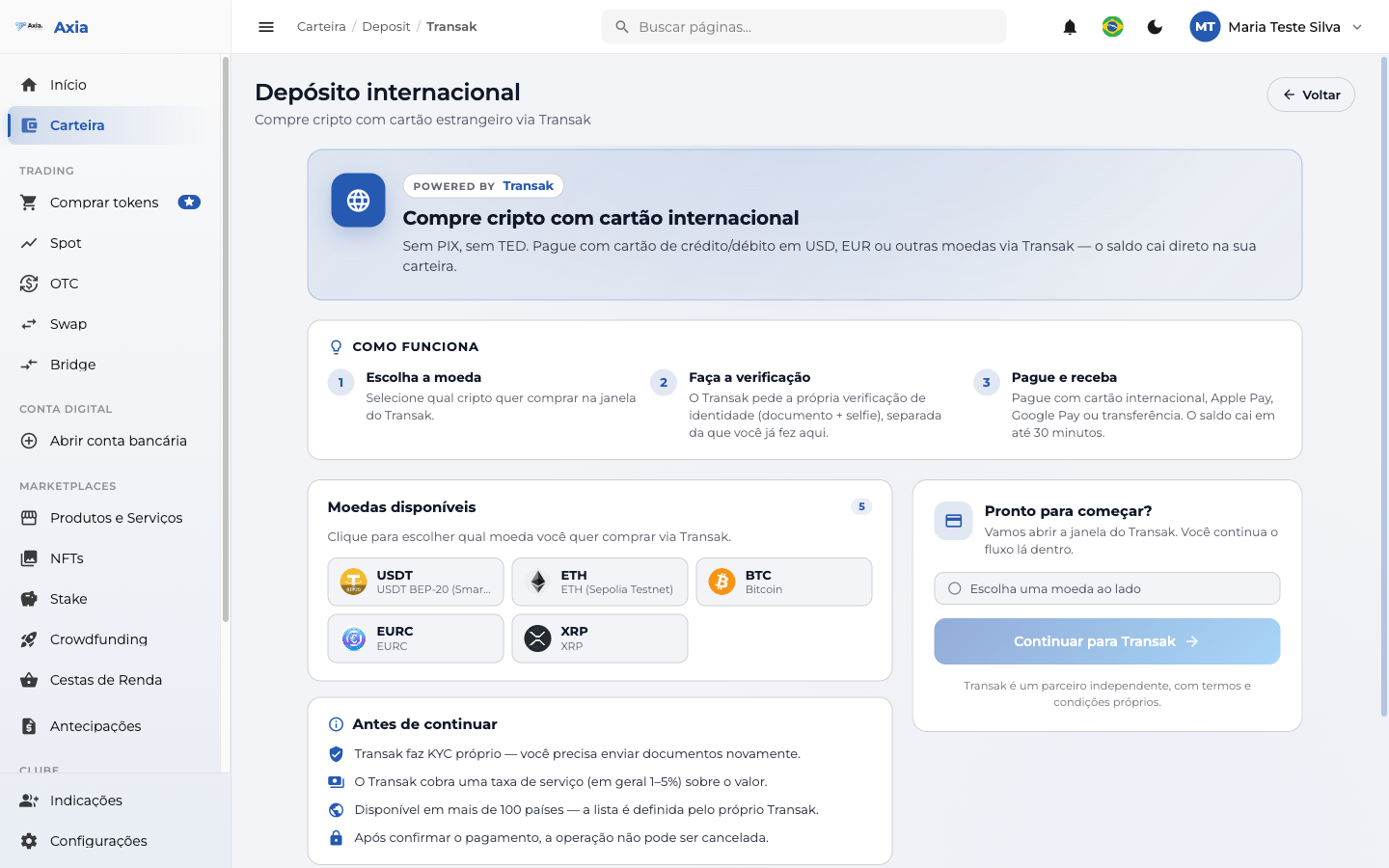Click the main page scrollbar
Screen dimensions: 1389x868
coord(1384,386)
